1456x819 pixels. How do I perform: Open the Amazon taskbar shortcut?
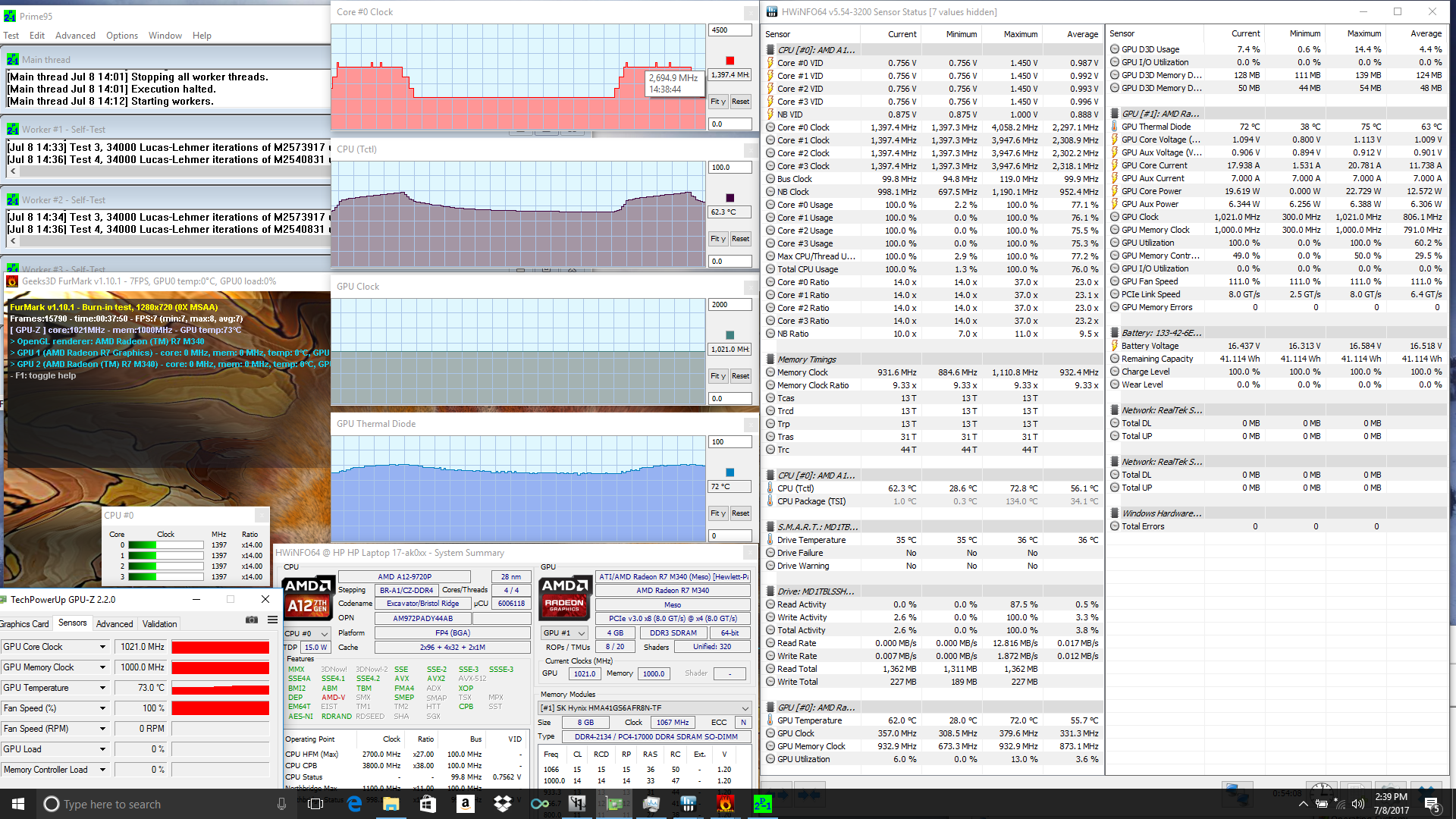(x=465, y=804)
